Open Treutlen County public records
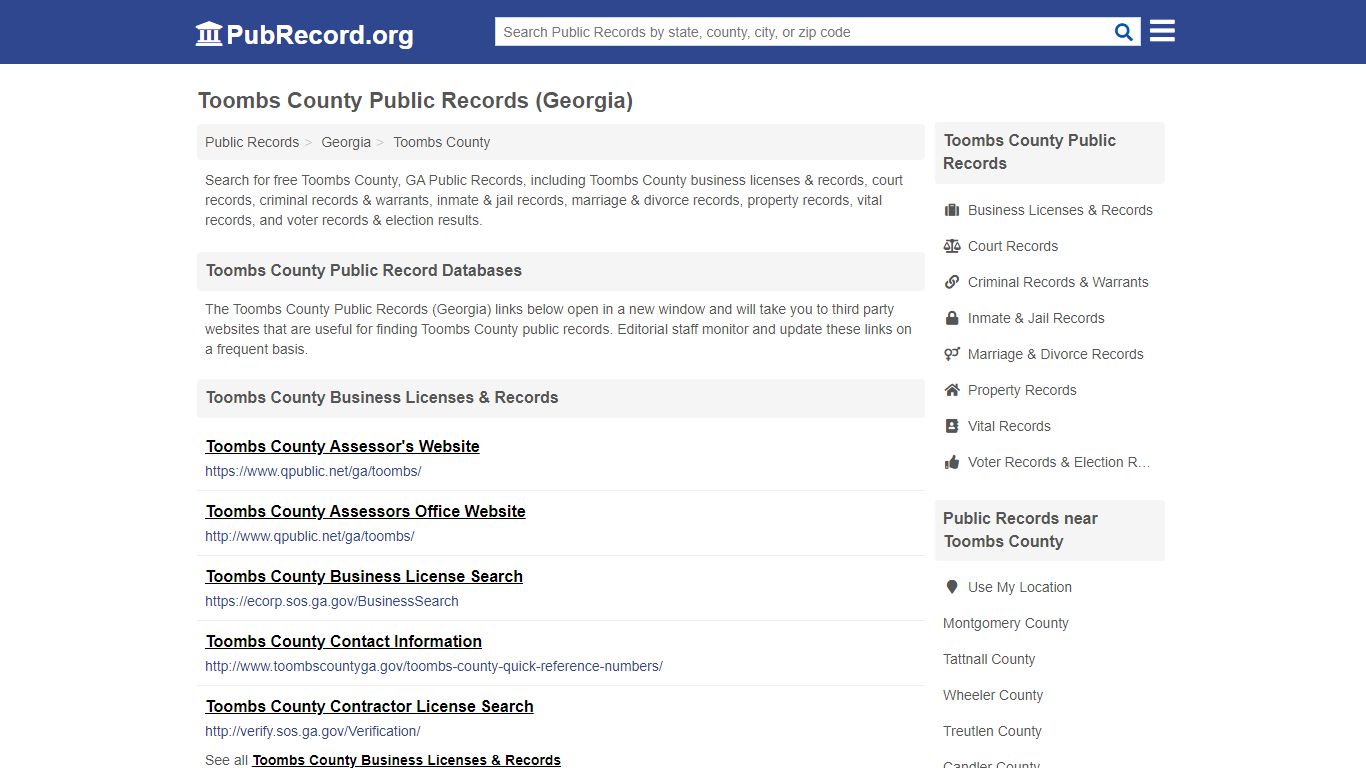 [992, 731]
